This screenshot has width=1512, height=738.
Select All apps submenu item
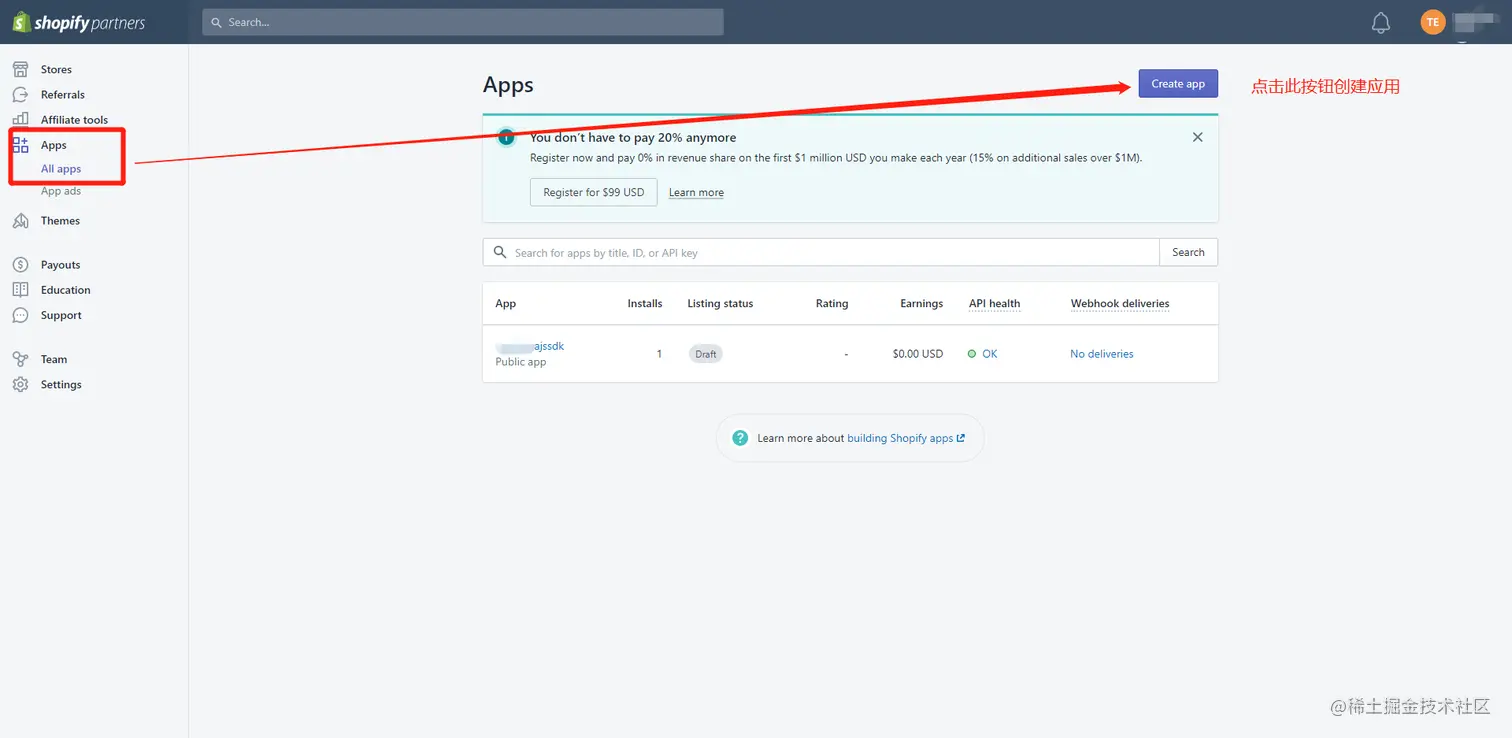61,169
